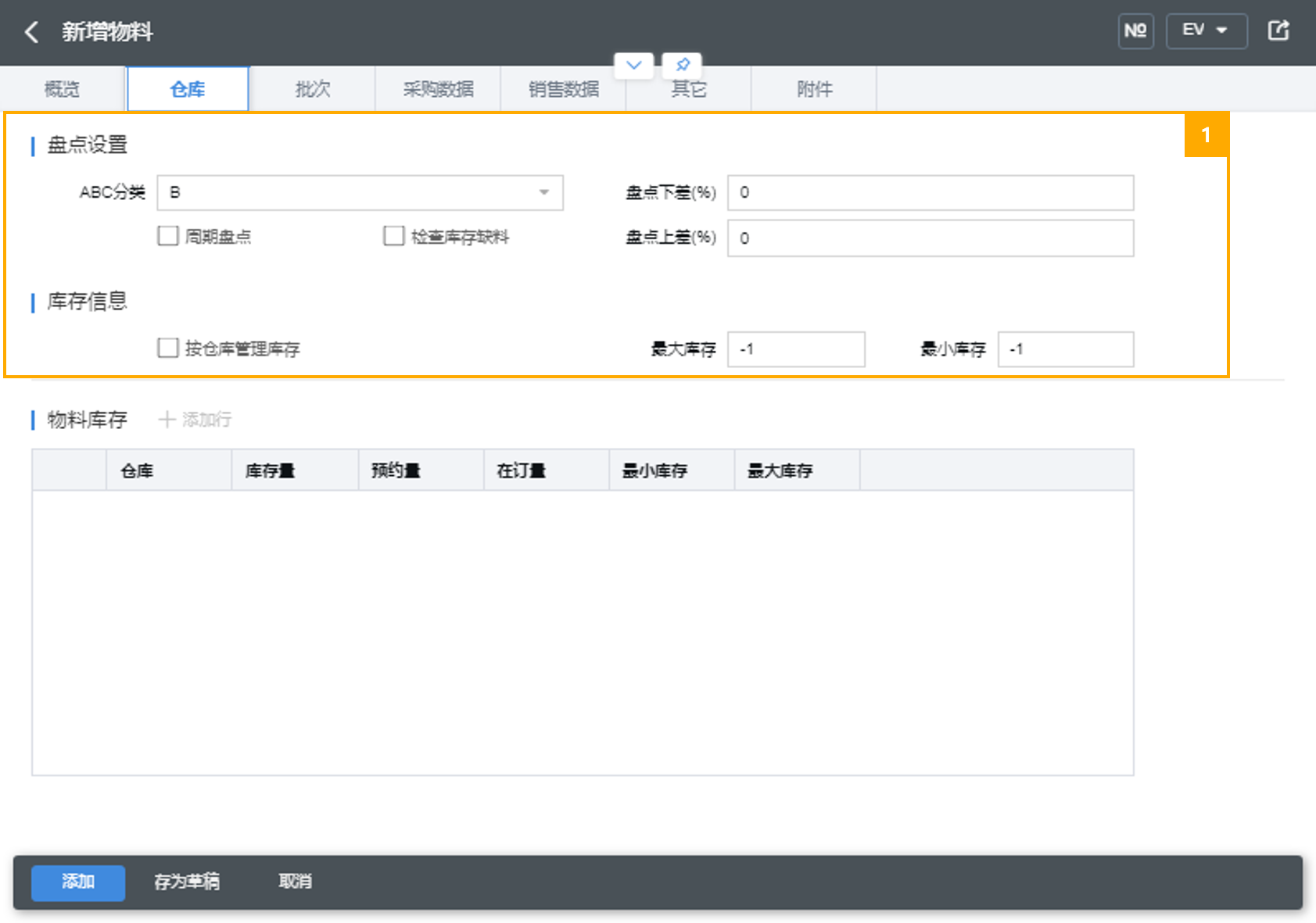Open the 附件 tab
Image resolution: width=1316 pixels, height=923 pixels.
pos(814,89)
